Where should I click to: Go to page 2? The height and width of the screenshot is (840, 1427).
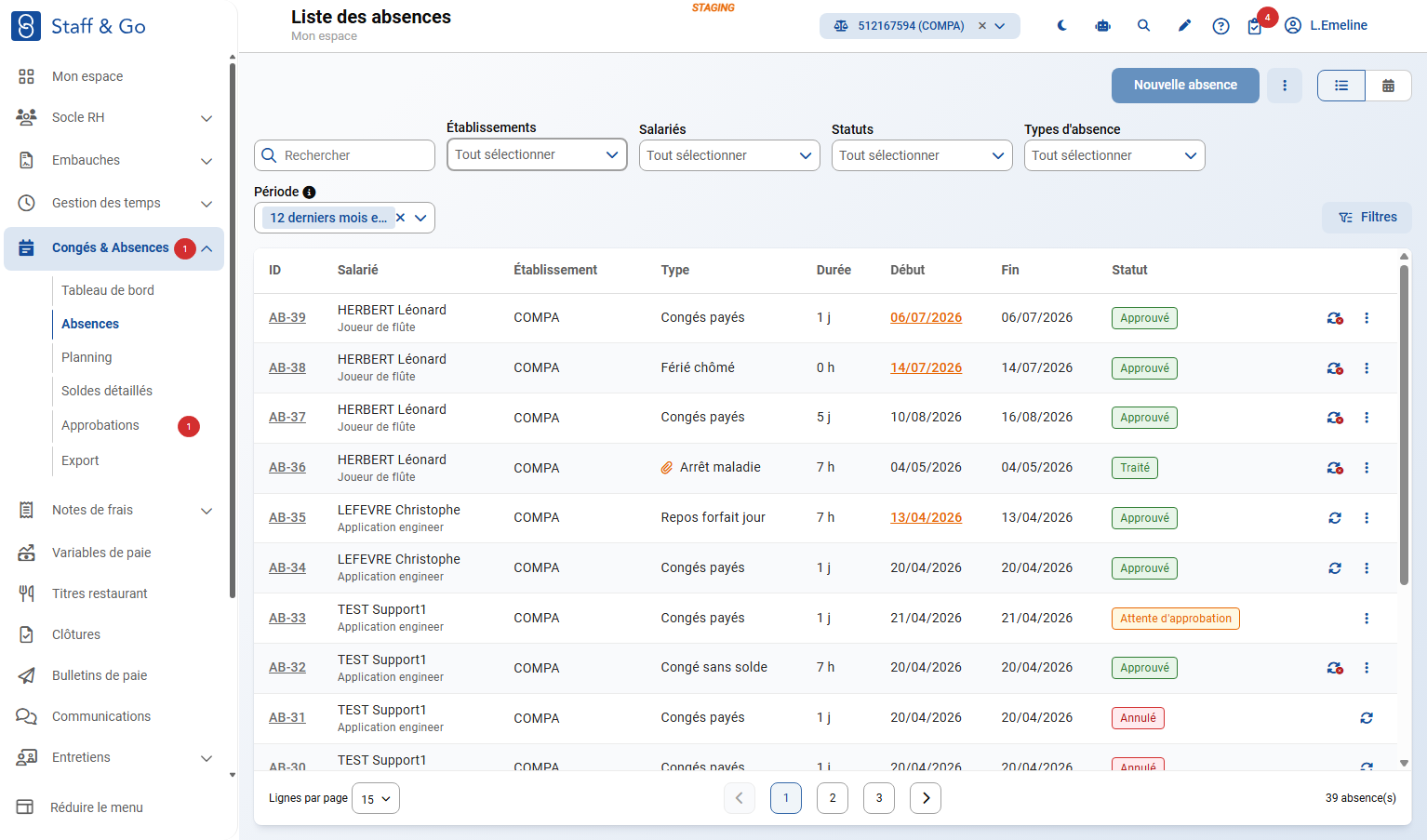tap(833, 798)
